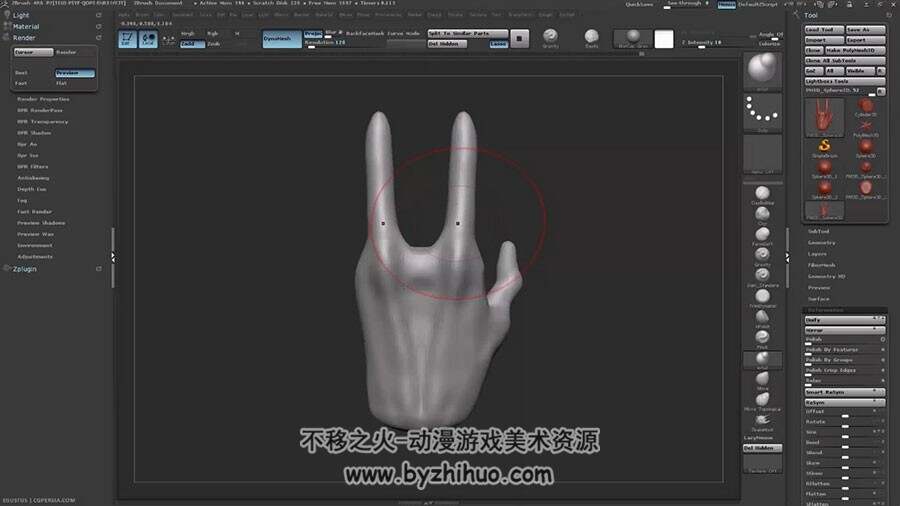Choose the FormSoft brush
The width and height of the screenshot is (900, 506).
coord(762,236)
